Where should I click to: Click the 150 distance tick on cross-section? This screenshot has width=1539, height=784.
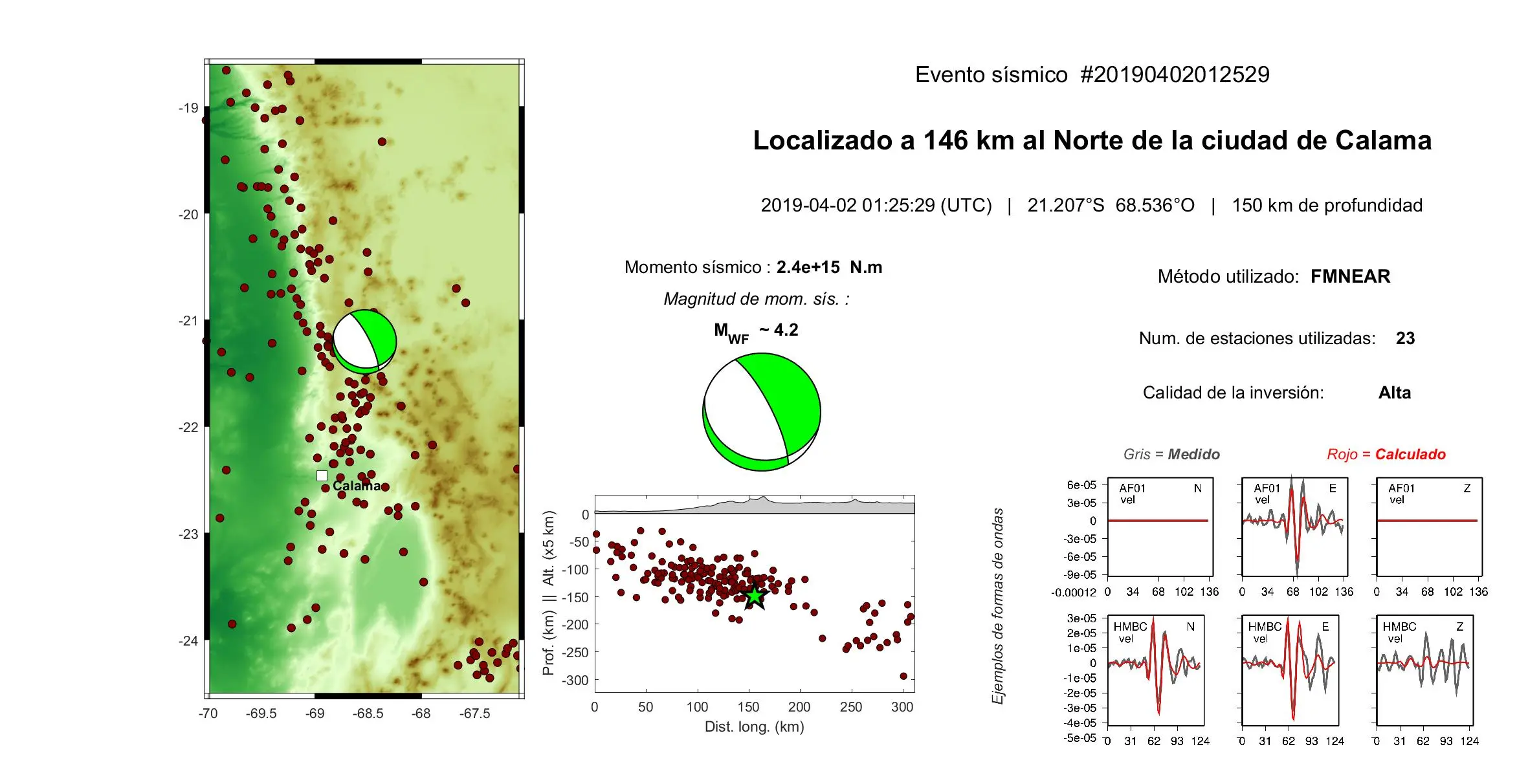click(x=748, y=707)
